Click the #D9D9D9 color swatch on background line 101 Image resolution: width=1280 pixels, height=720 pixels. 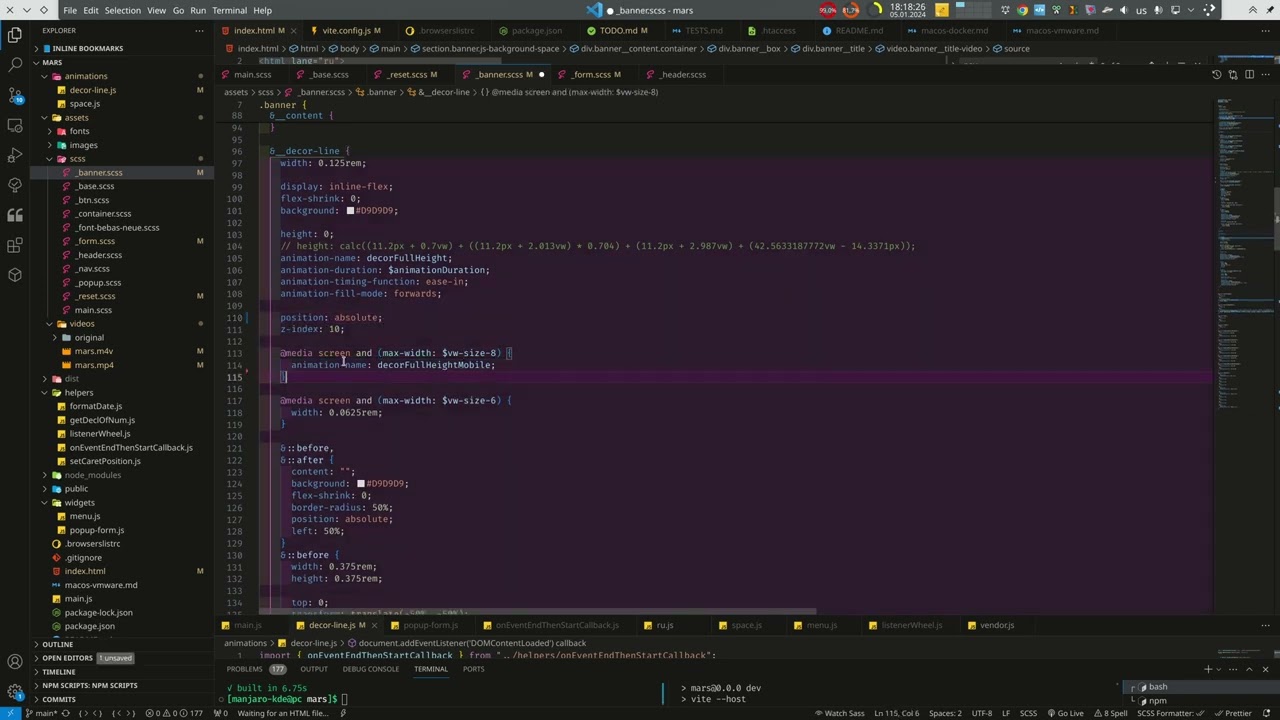pos(350,211)
